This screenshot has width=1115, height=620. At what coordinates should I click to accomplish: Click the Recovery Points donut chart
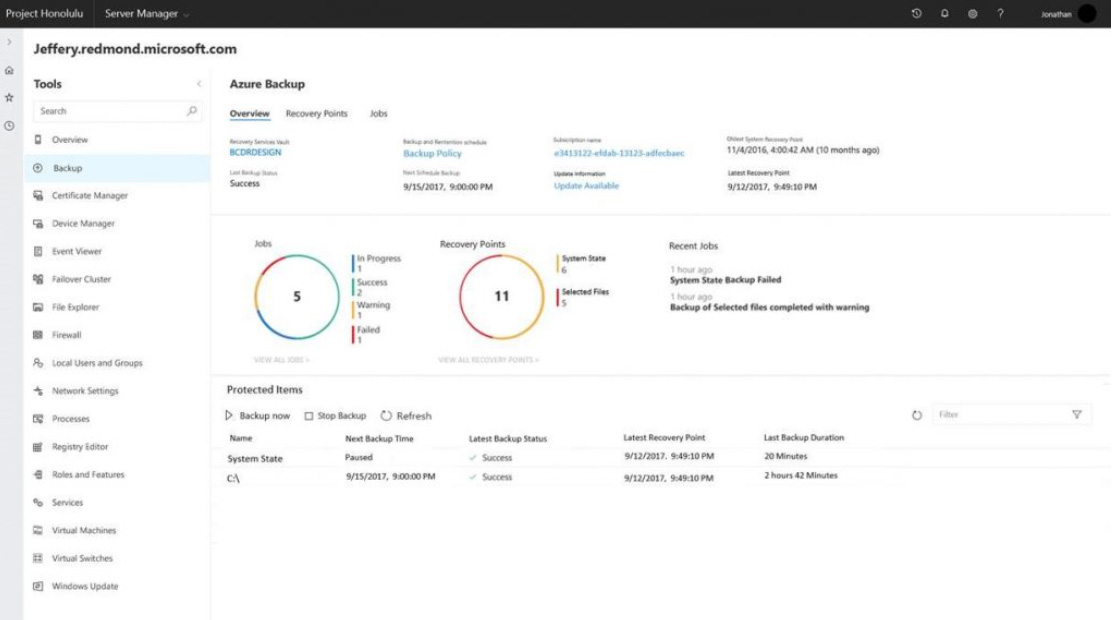[x=501, y=296]
